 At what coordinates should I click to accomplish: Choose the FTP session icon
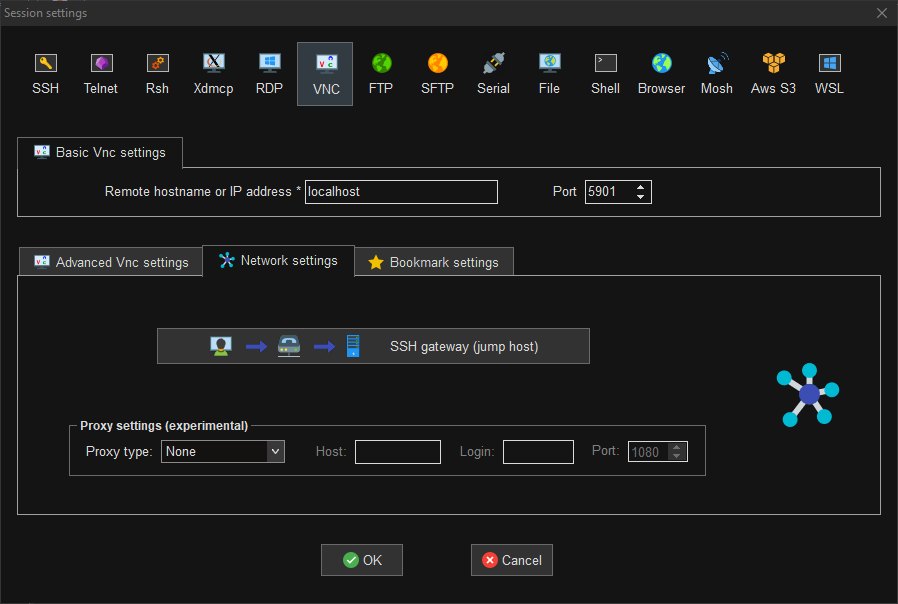click(x=381, y=74)
